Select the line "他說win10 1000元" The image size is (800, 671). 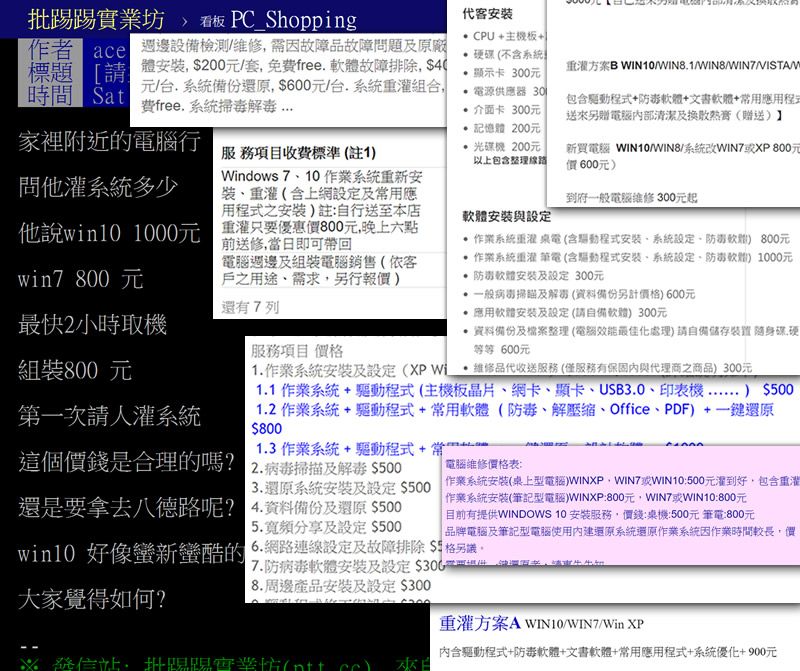tap(109, 233)
